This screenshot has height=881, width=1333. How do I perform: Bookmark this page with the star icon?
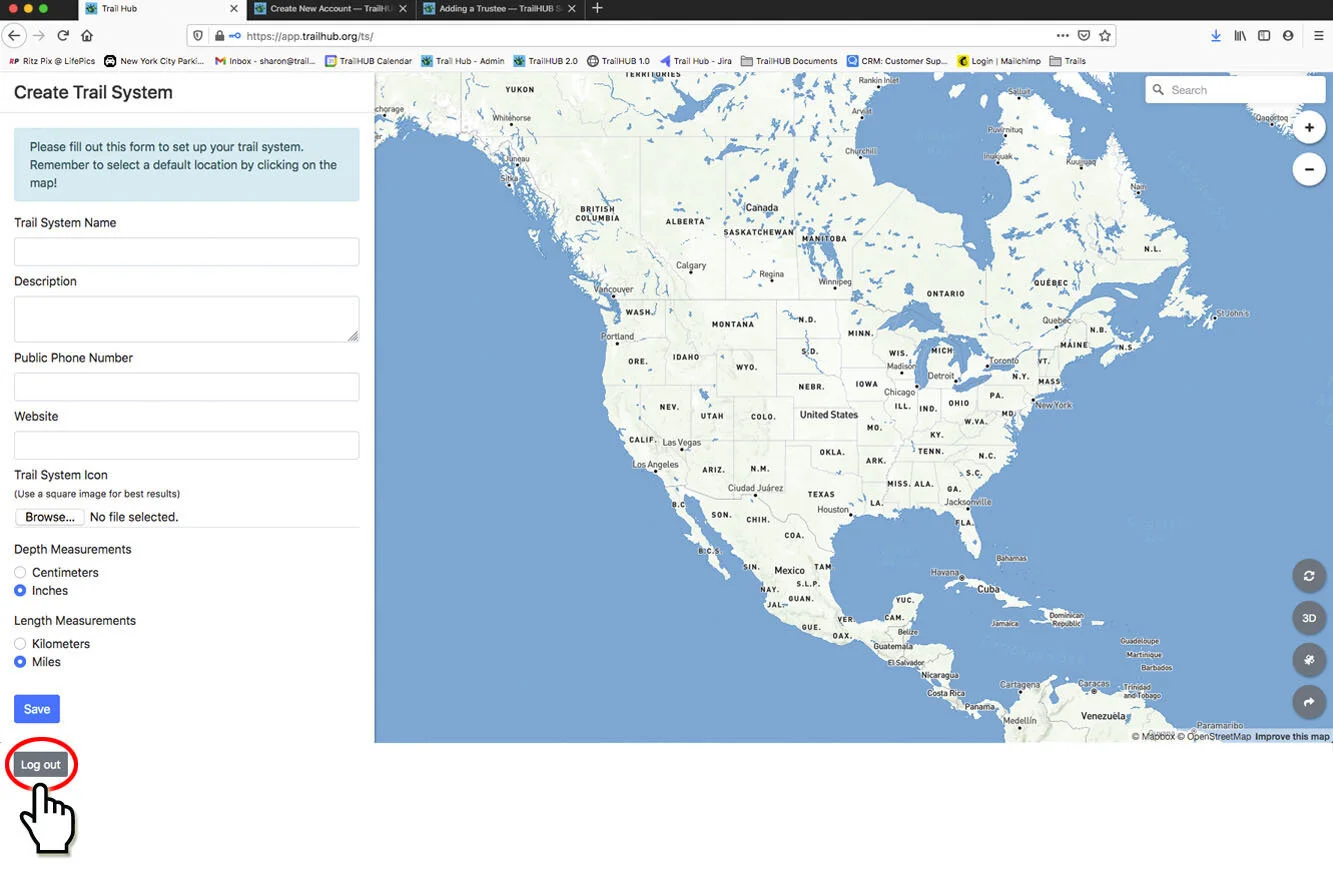tap(1105, 35)
